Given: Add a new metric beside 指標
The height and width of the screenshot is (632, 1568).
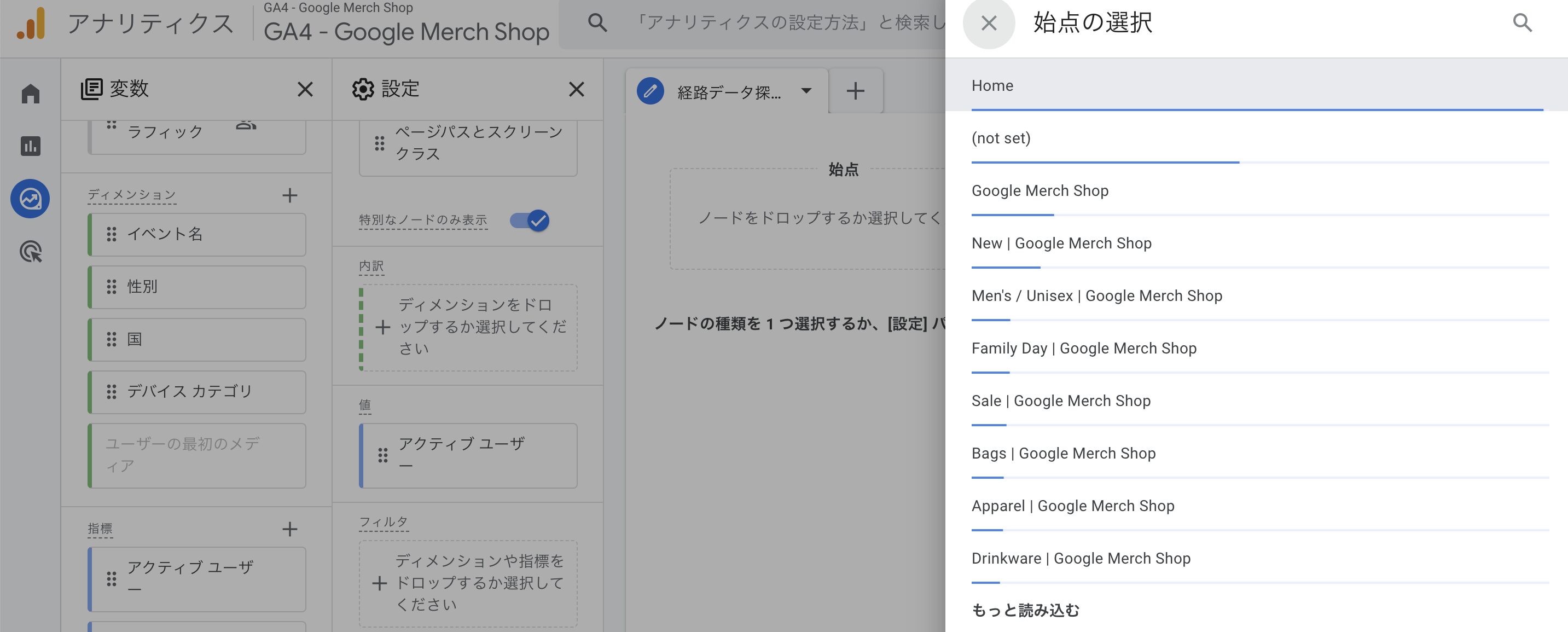Looking at the screenshot, I should (290, 529).
